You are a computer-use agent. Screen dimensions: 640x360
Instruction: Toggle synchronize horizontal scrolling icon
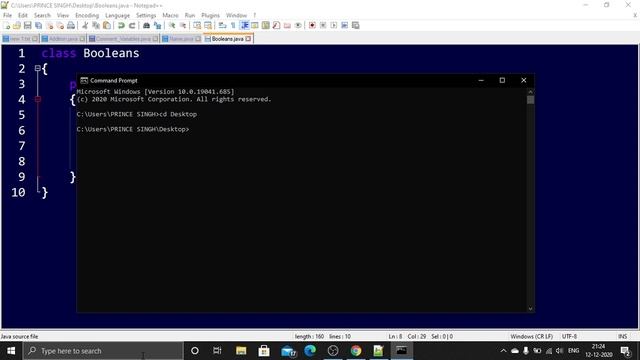[x=208, y=25]
